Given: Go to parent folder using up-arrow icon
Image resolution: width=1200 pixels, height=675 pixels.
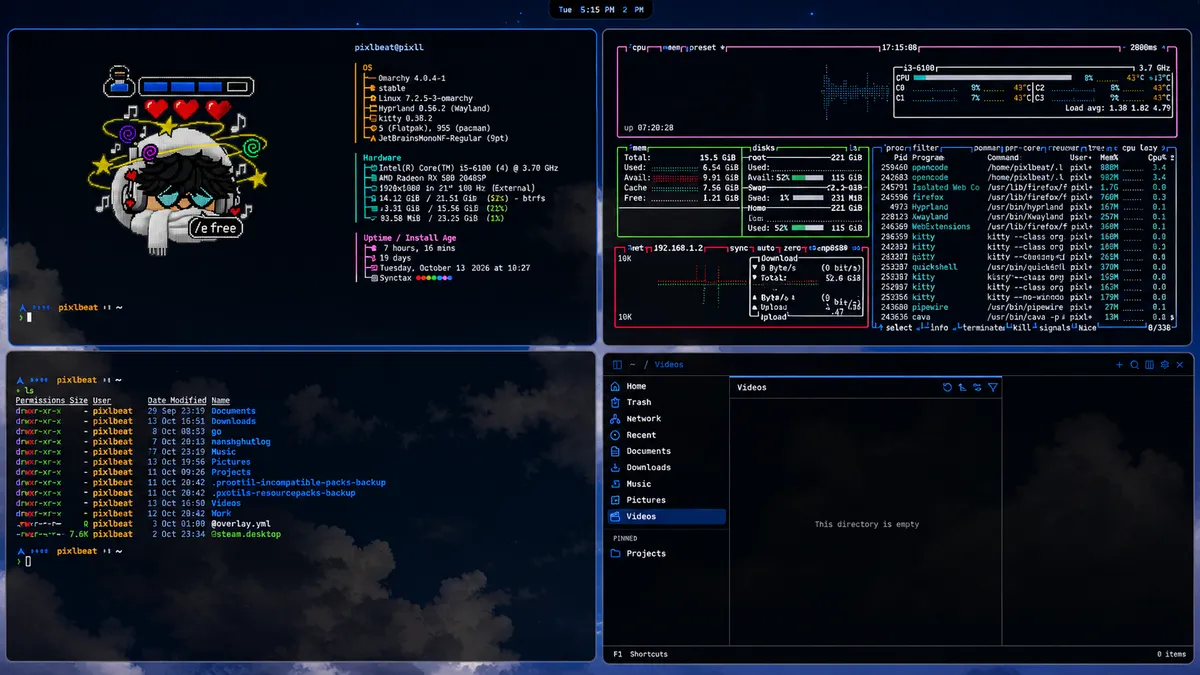Looking at the screenshot, I should [x=962, y=387].
